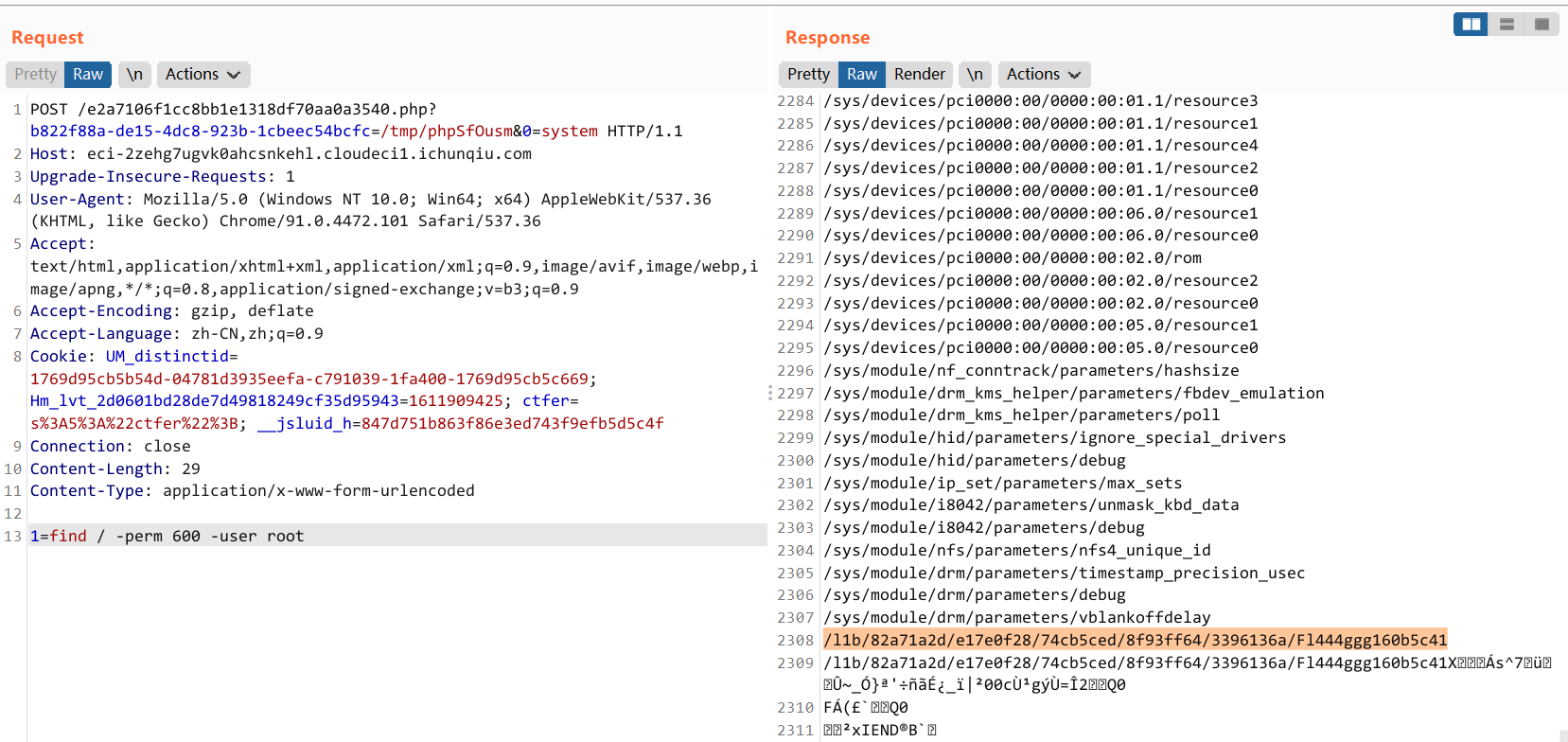Open Actions dropdown in Response panel
Image resolution: width=1568 pixels, height=742 pixels.
pos(1044,74)
